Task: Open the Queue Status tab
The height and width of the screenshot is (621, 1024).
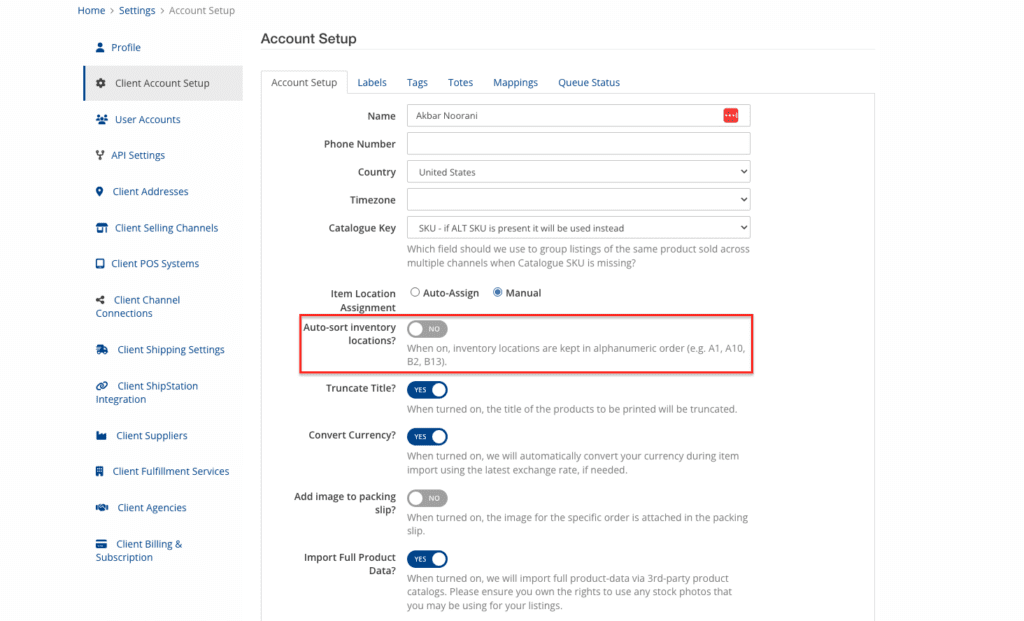Action: point(588,83)
